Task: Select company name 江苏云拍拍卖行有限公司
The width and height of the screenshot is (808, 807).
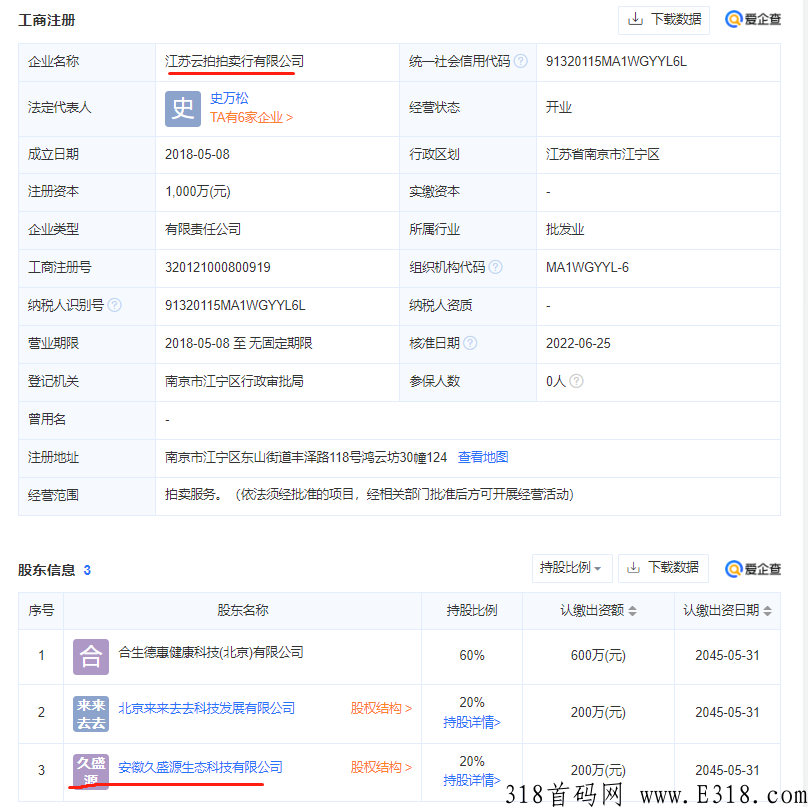Action: click(234, 61)
